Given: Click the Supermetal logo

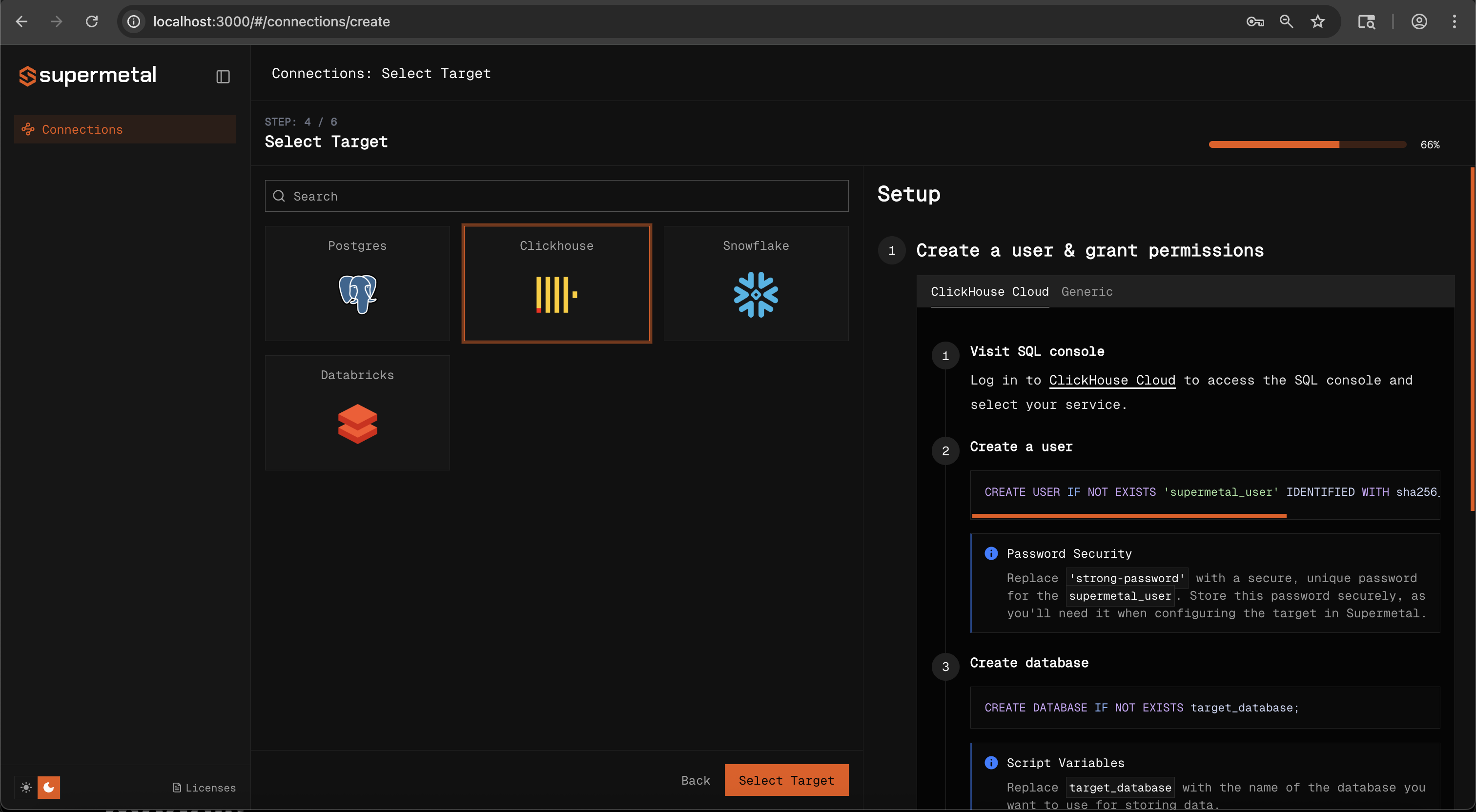Looking at the screenshot, I should (x=86, y=76).
